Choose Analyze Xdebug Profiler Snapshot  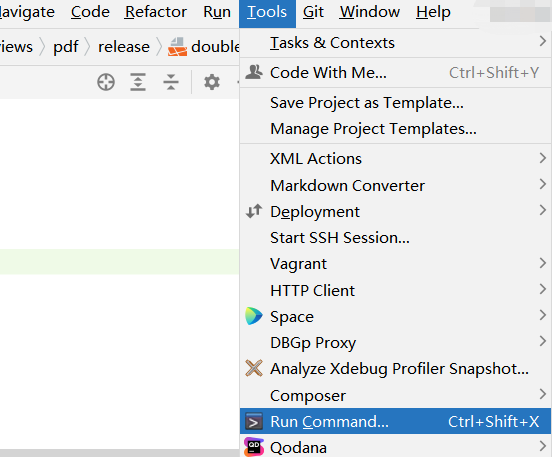395,369
